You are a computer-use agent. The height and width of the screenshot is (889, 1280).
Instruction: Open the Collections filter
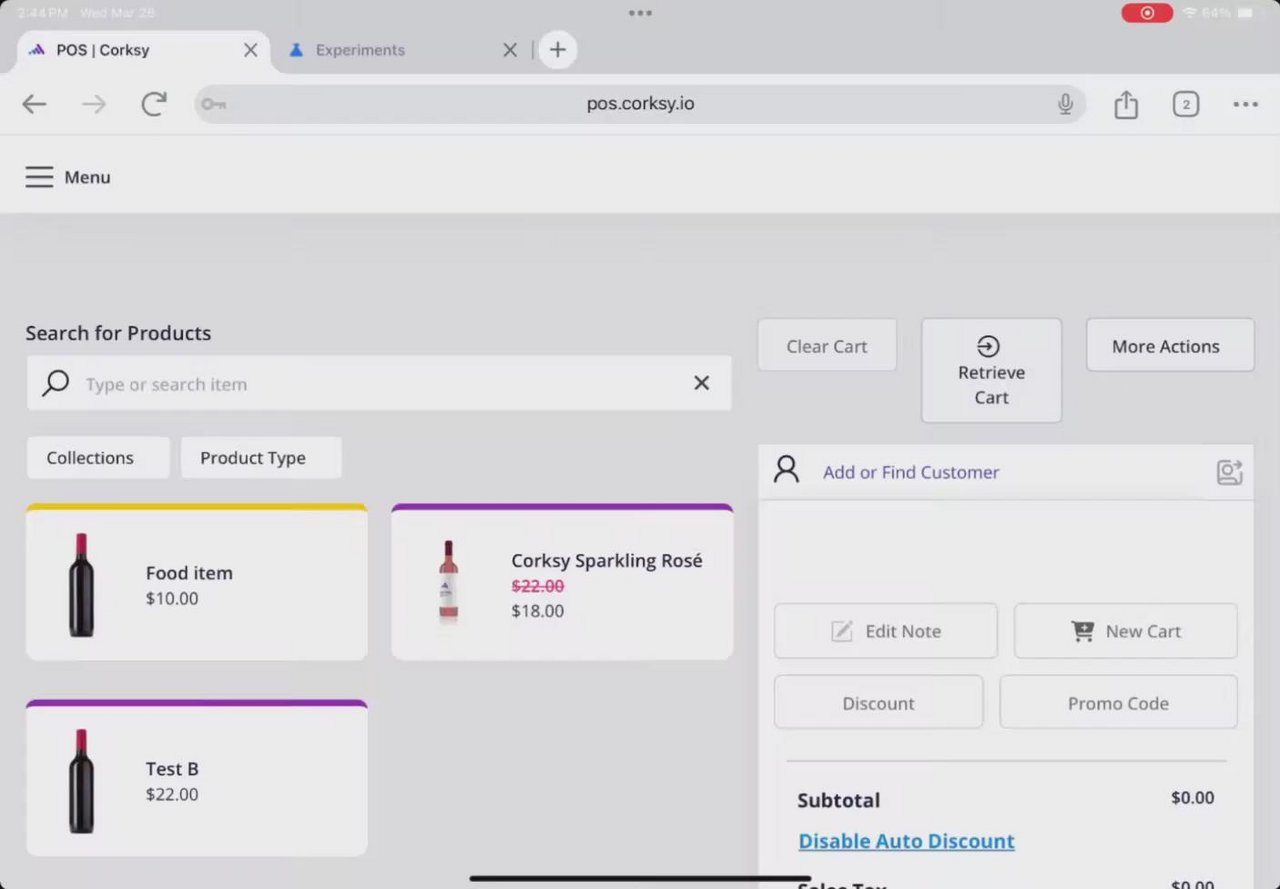tap(98, 458)
